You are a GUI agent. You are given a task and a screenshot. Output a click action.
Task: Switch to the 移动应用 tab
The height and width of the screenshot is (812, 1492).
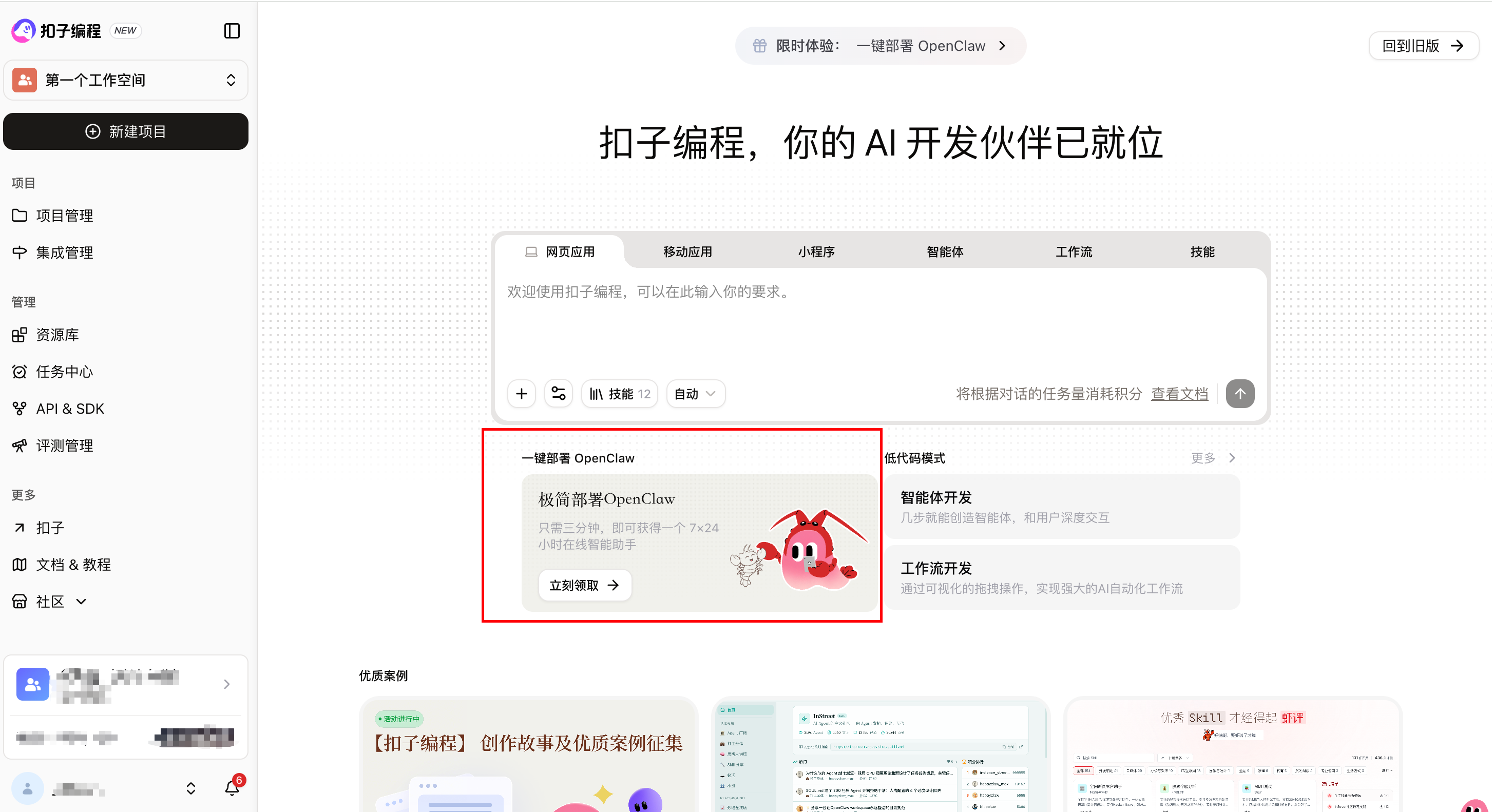[687, 252]
